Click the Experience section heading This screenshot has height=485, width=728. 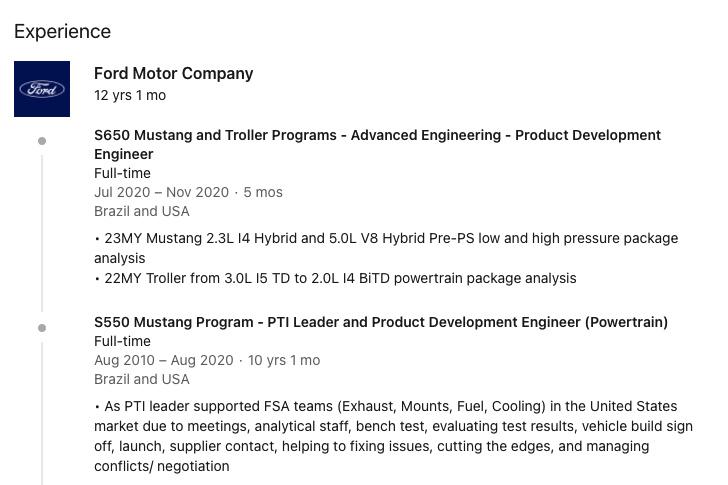coord(62,32)
